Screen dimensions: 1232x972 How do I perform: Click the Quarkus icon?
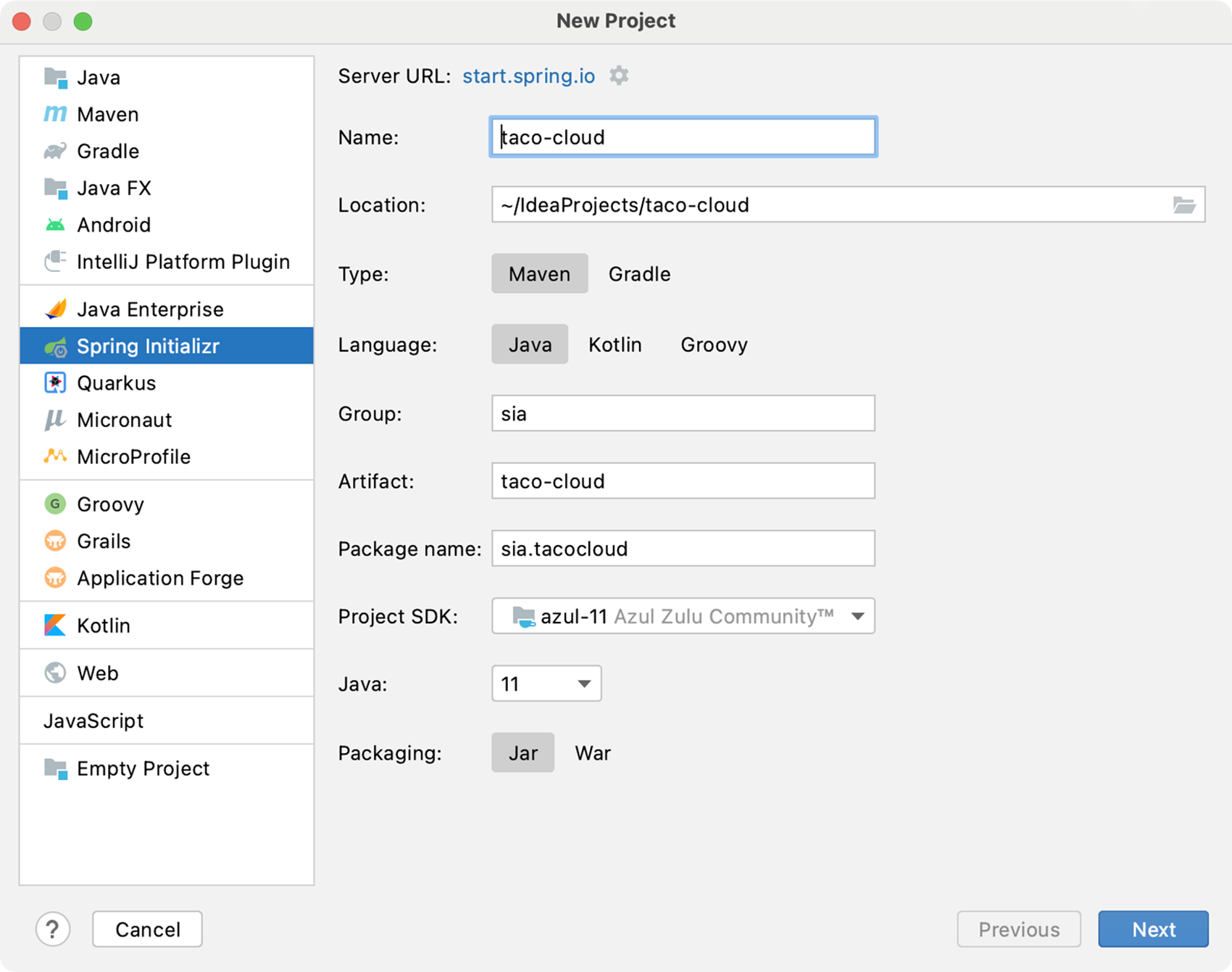(x=56, y=383)
